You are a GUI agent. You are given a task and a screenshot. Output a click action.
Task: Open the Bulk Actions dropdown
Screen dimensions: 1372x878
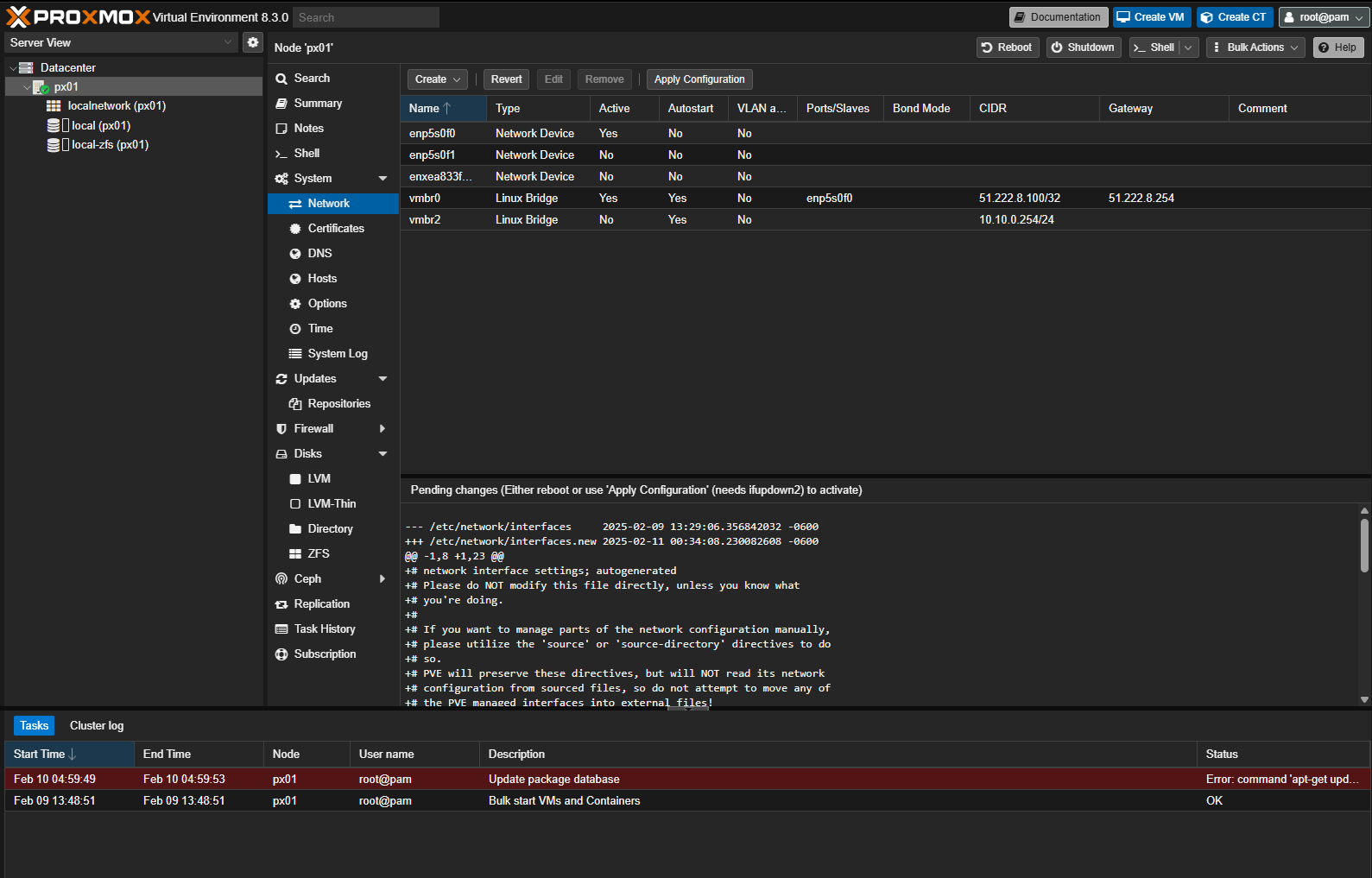pos(1255,47)
